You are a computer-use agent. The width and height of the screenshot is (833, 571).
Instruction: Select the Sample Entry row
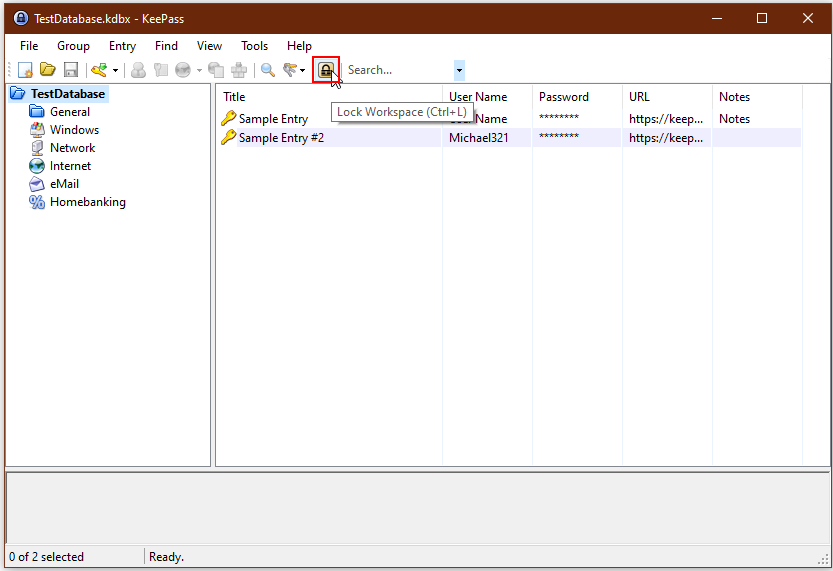point(510,118)
